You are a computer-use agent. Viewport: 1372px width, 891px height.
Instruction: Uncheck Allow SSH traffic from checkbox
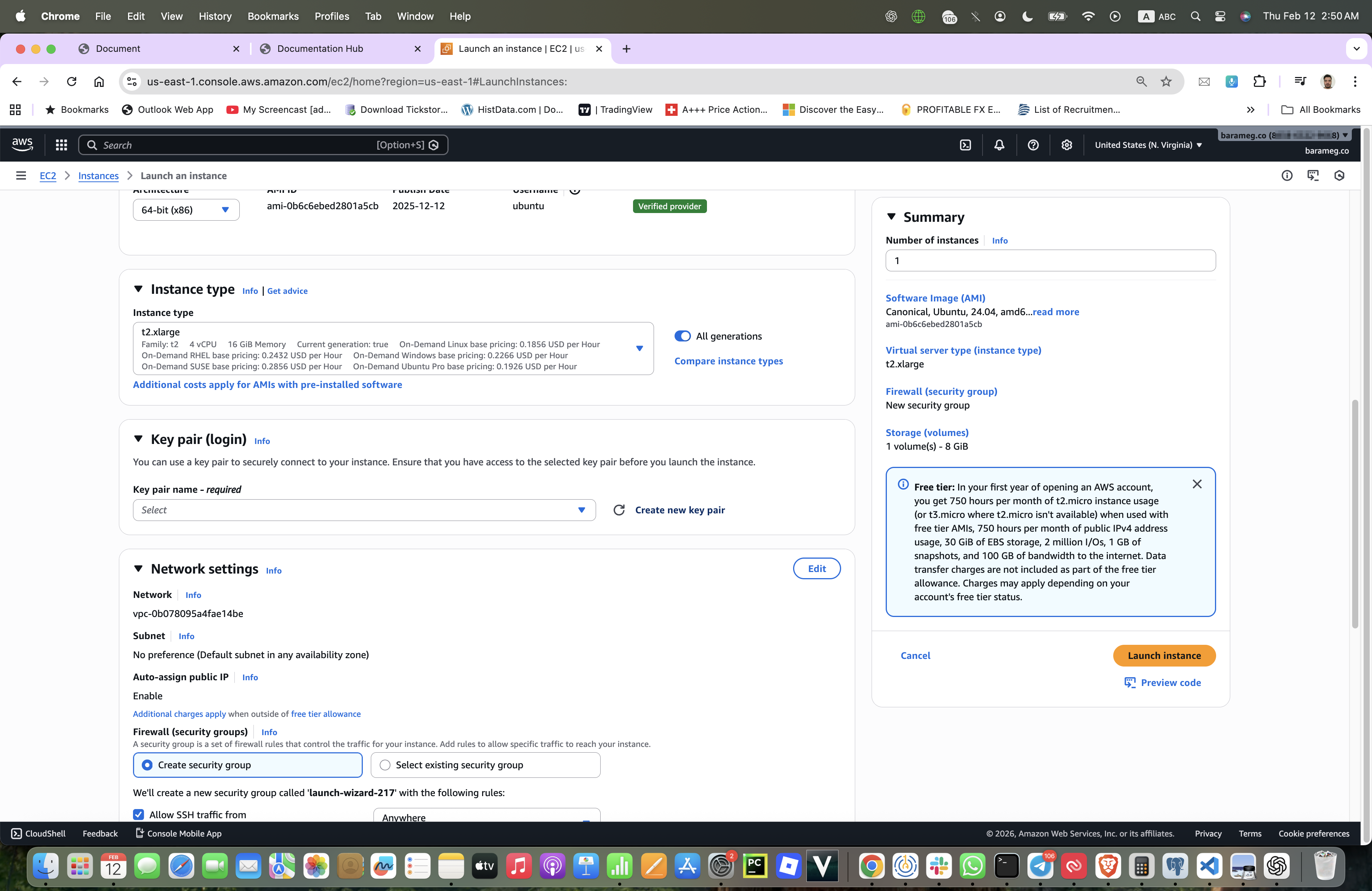pyautogui.click(x=138, y=814)
